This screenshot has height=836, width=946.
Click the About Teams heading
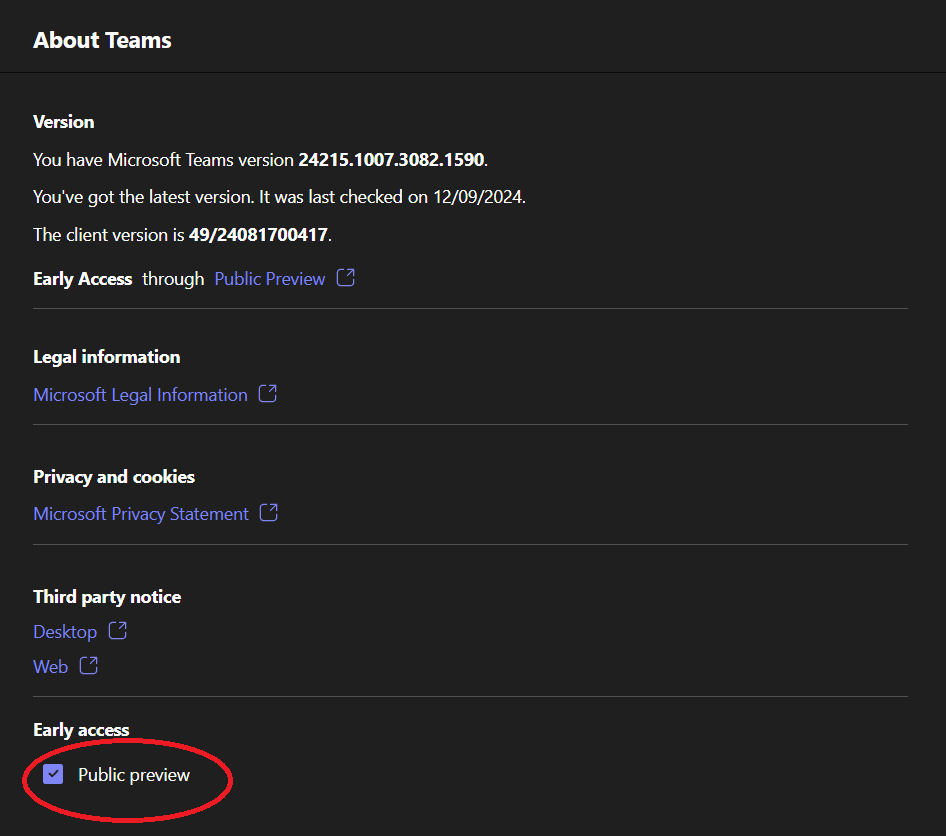(x=103, y=40)
